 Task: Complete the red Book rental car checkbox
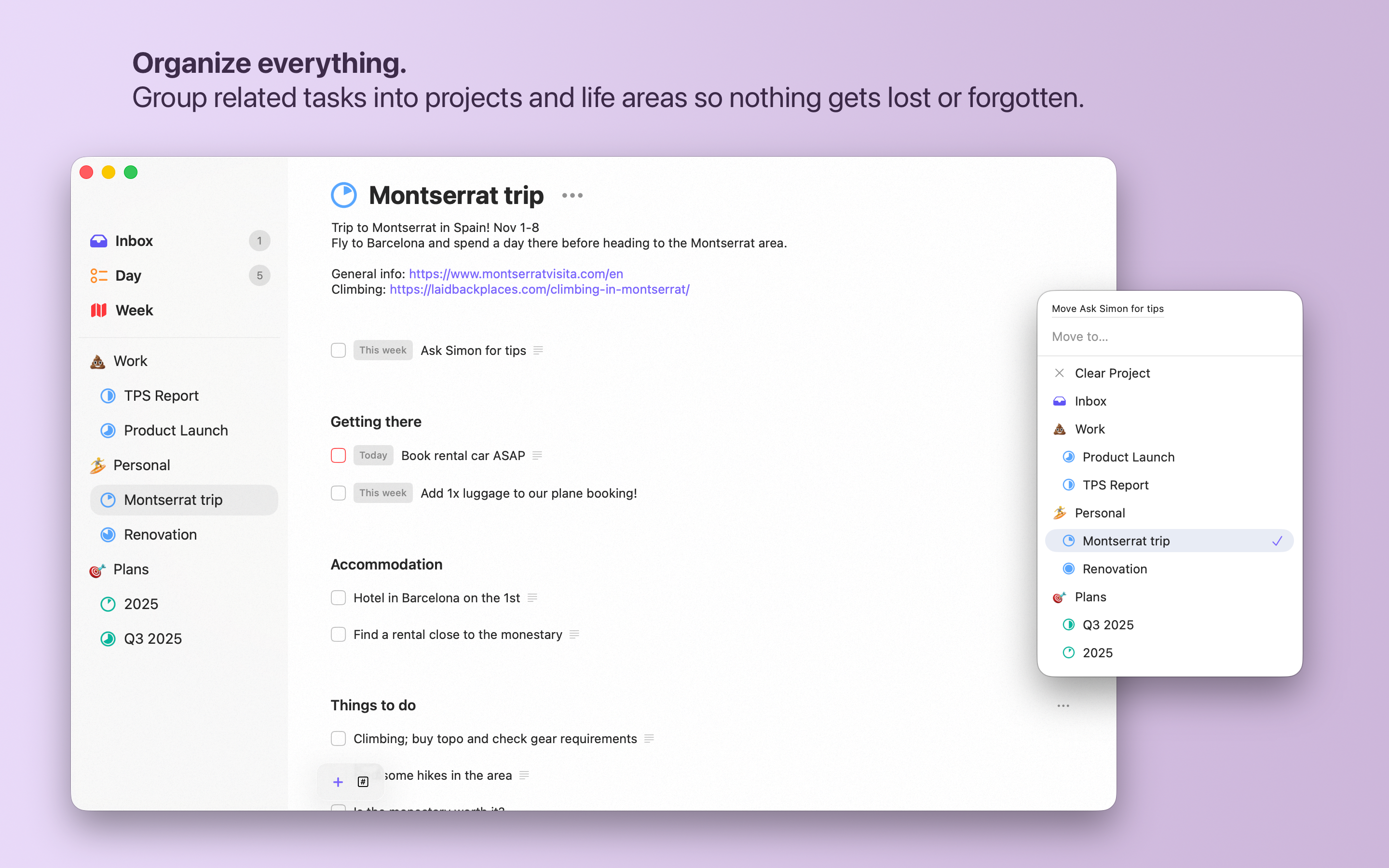[x=338, y=455]
